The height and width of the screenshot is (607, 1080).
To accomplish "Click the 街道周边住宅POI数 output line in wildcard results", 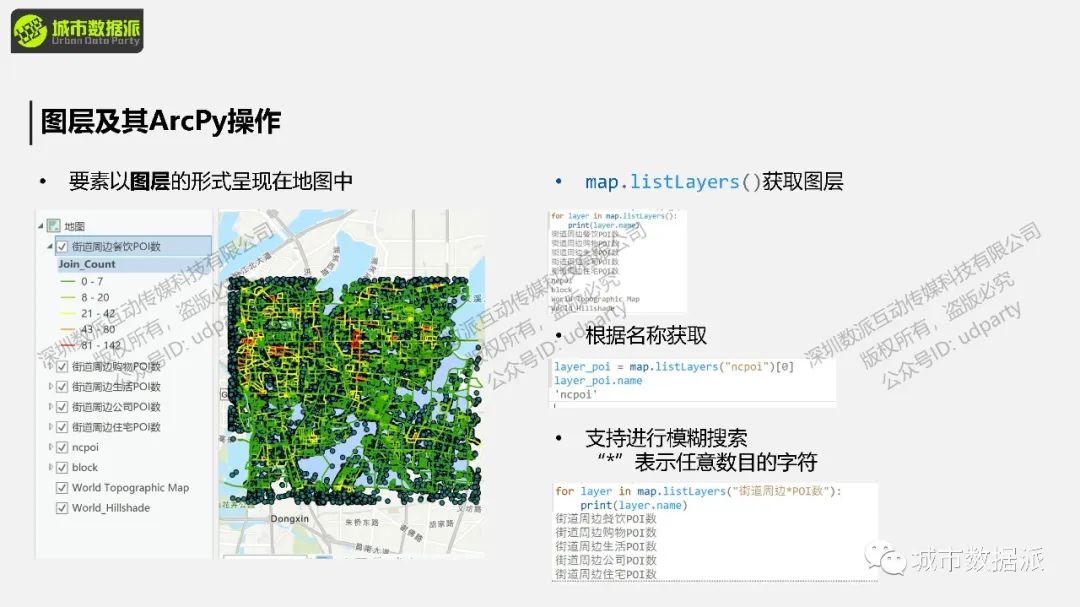I will click(x=606, y=574).
